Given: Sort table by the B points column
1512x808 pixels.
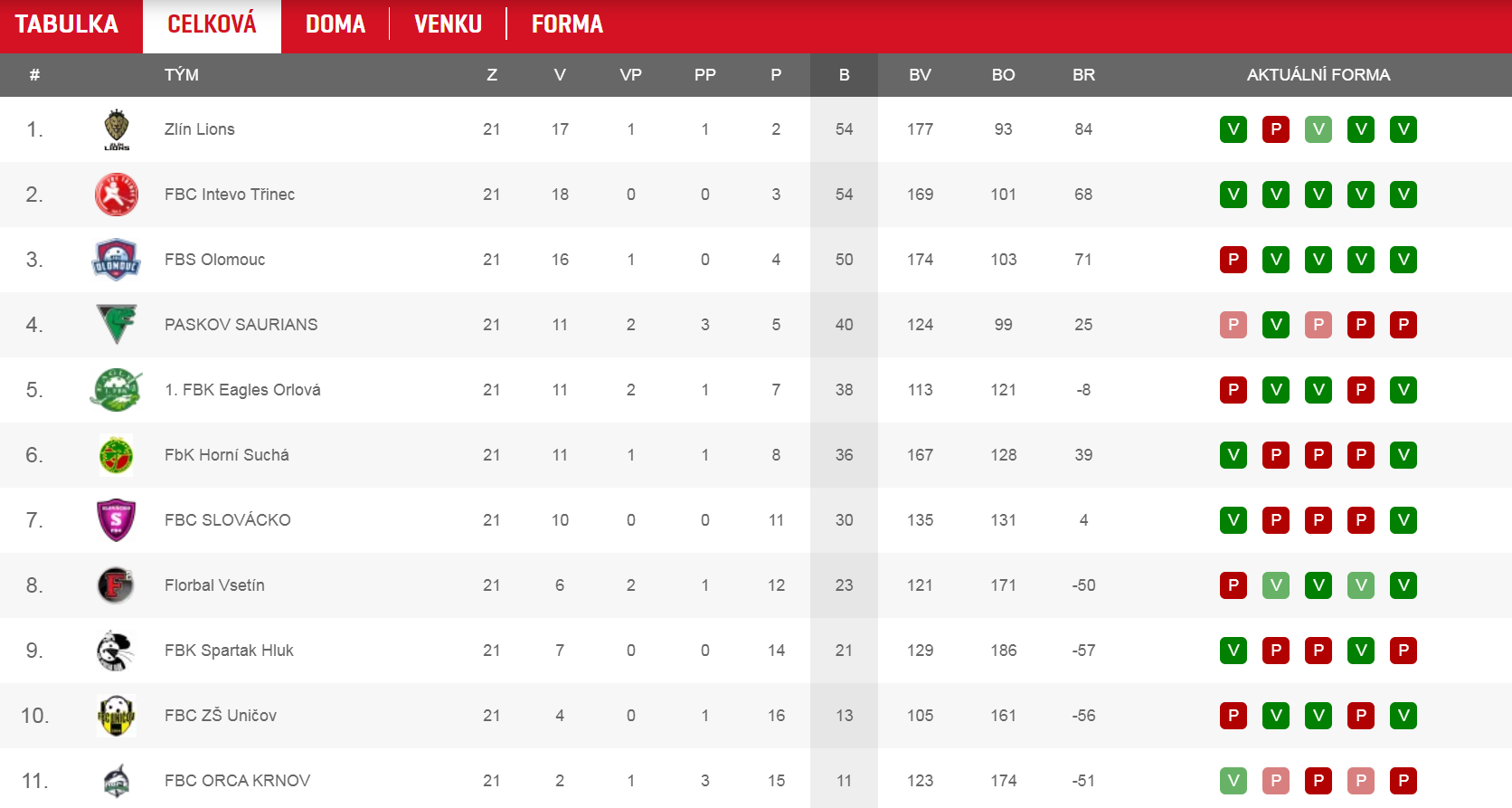Looking at the screenshot, I should 844,75.
